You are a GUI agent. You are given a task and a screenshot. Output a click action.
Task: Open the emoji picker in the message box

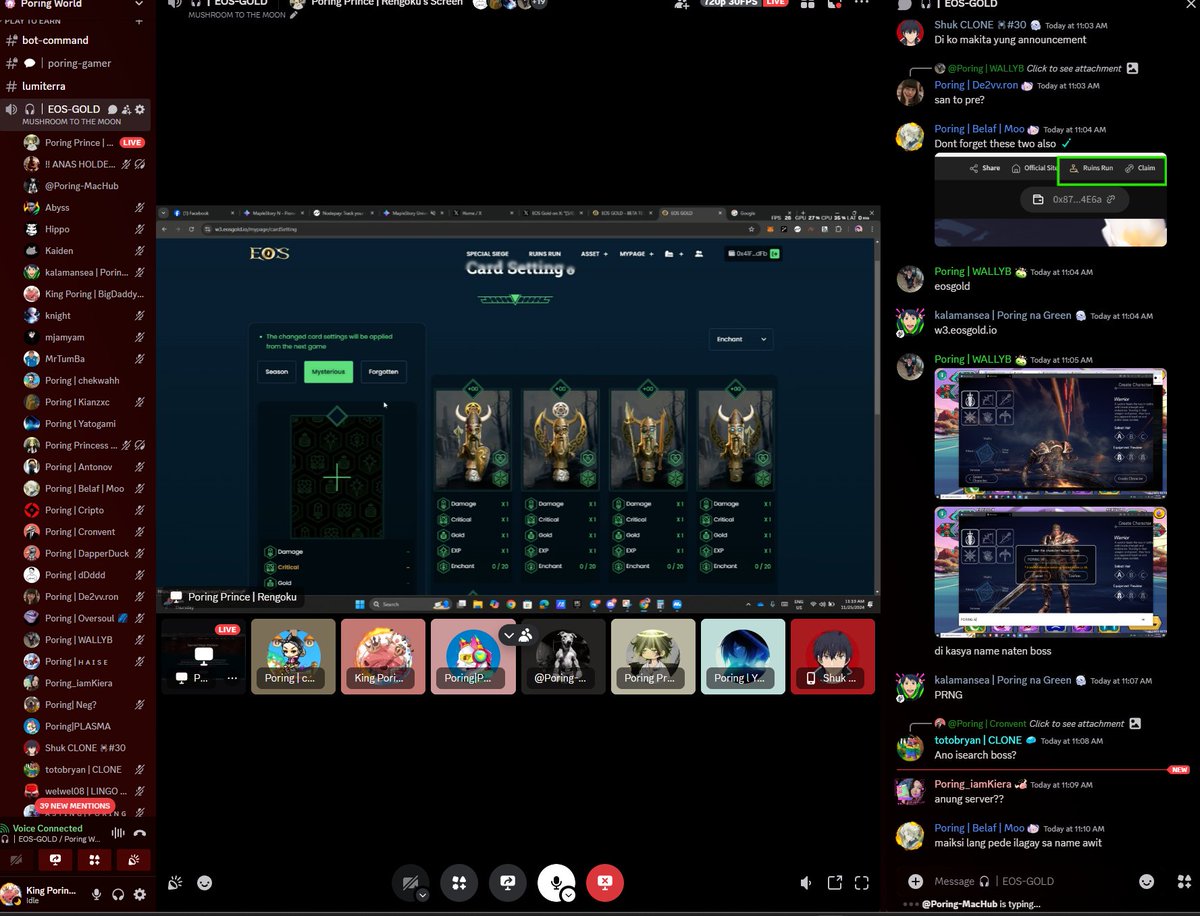[1146, 881]
